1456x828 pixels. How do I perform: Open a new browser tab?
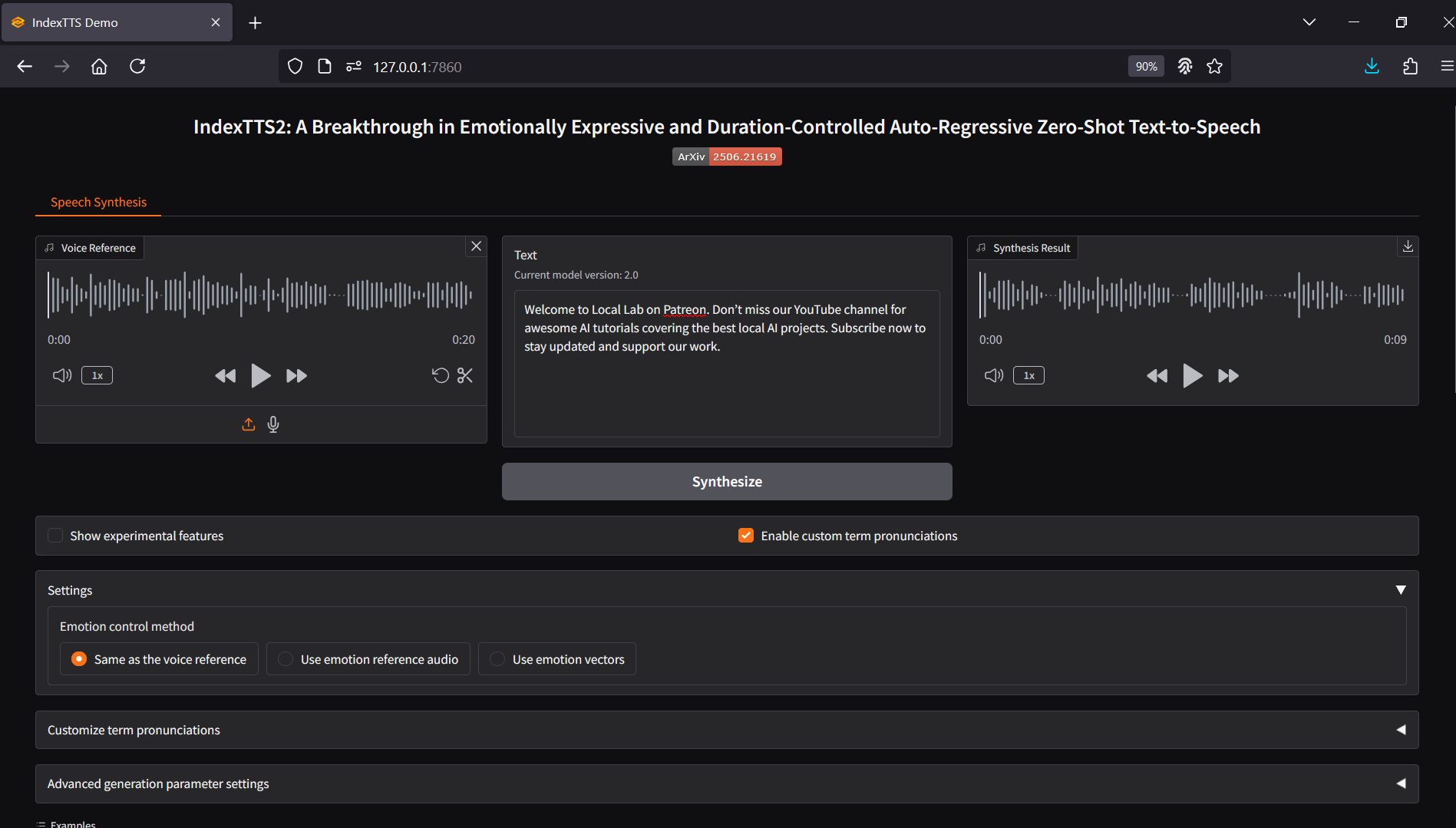pyautogui.click(x=256, y=22)
